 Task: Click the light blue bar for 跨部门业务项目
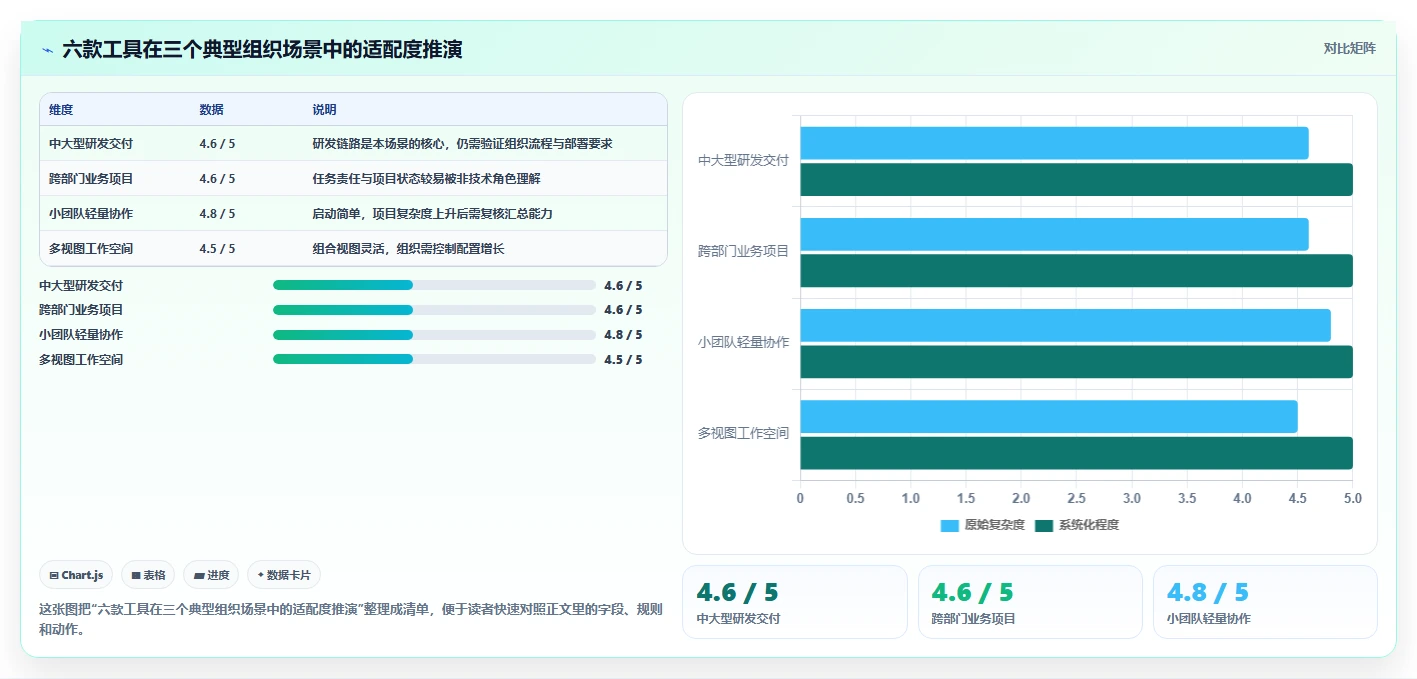[x=1054, y=234]
